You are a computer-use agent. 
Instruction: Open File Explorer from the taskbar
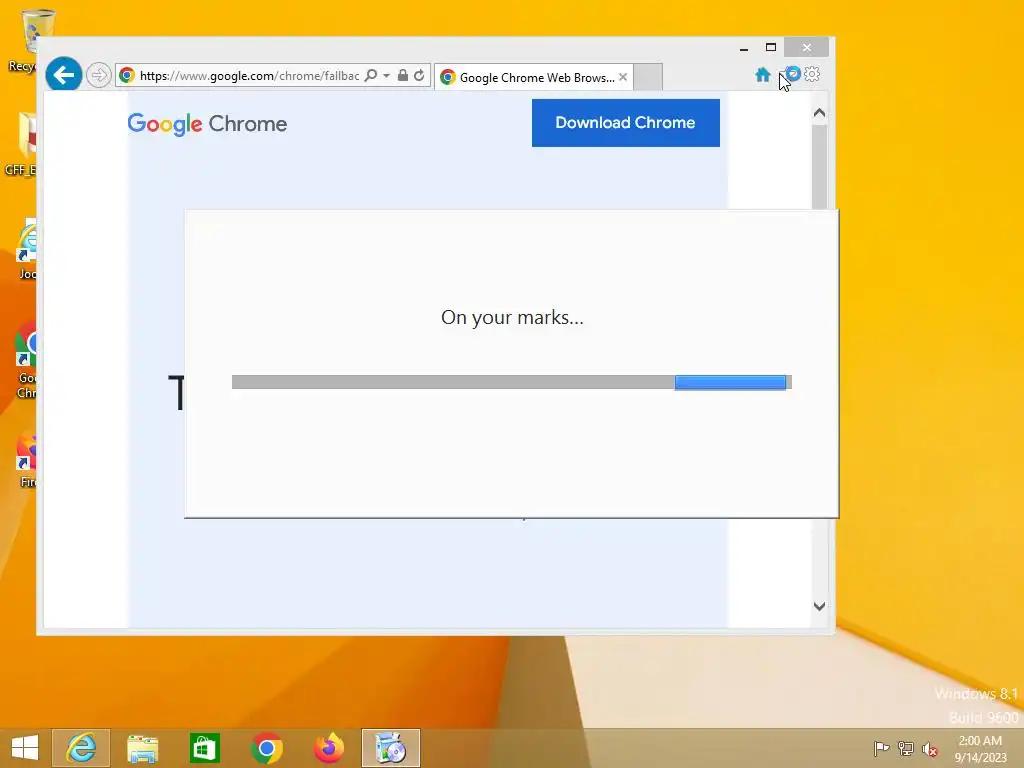[x=142, y=748]
